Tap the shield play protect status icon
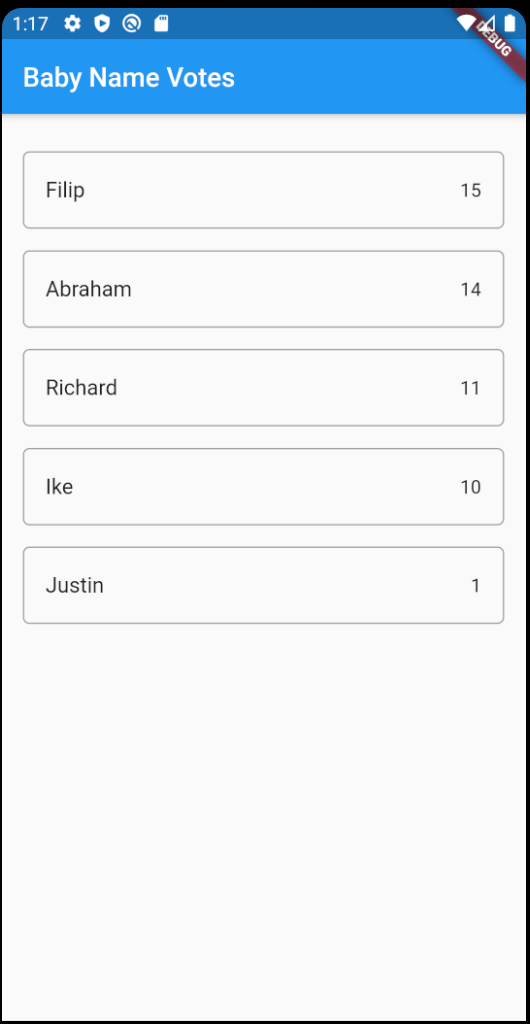Image resolution: width=530 pixels, height=1024 pixels. point(102,24)
